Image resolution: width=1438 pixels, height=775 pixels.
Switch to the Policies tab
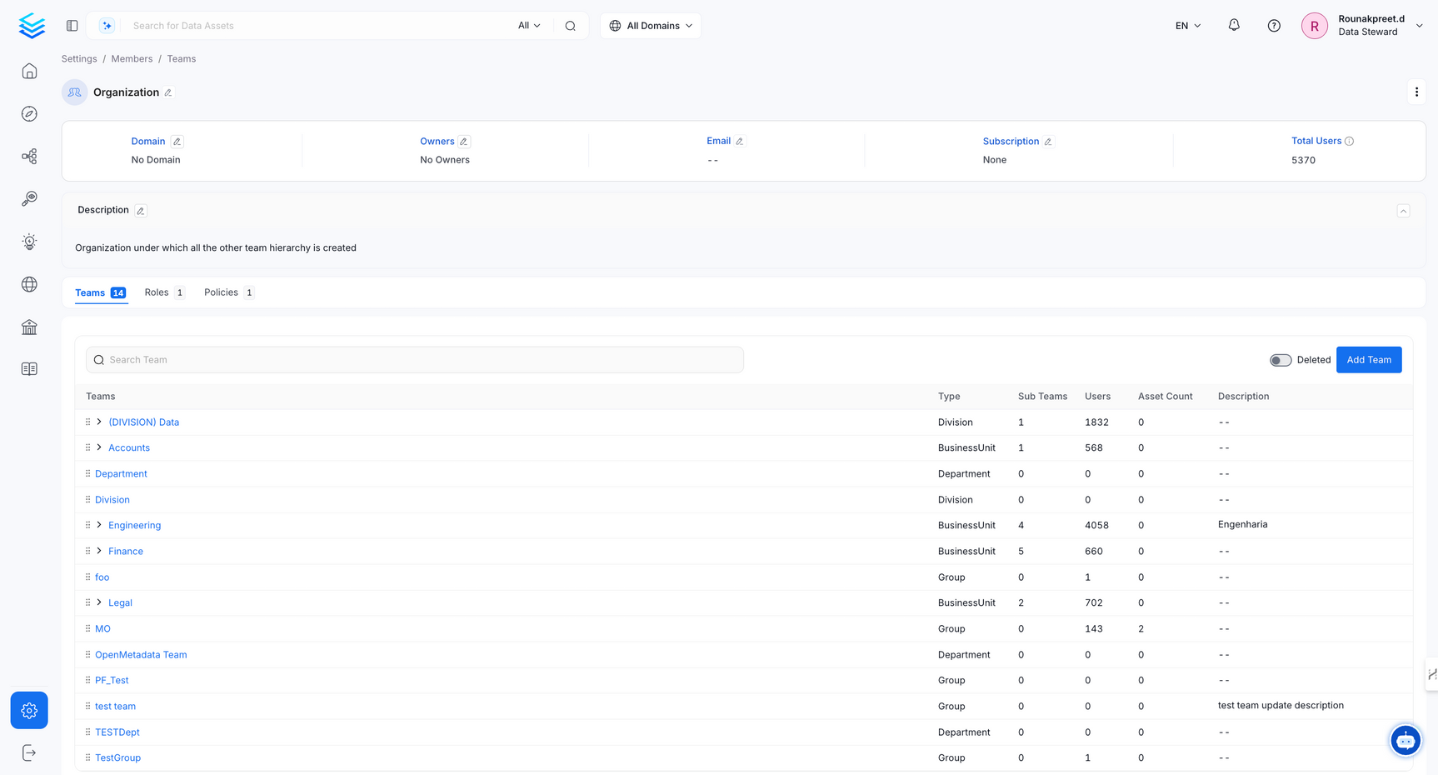tap(221, 293)
